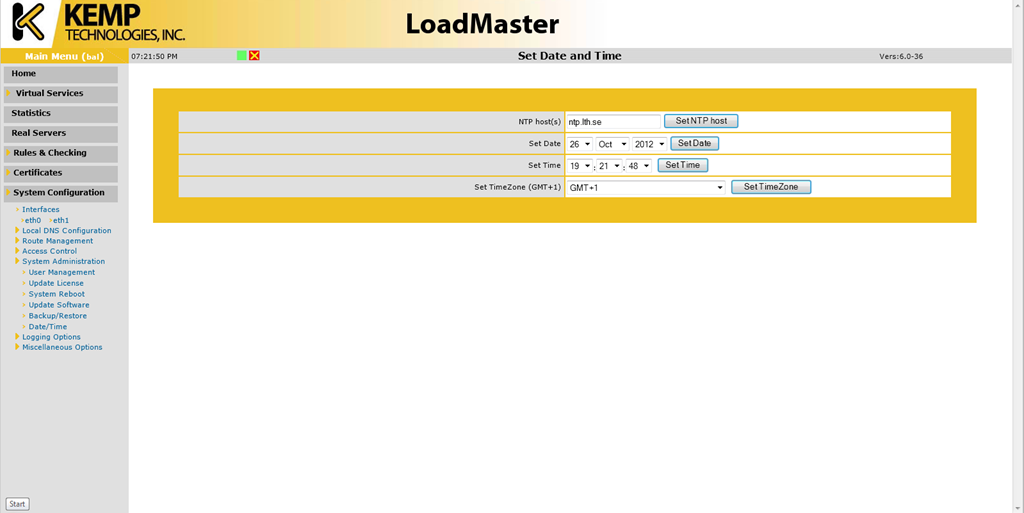
Task: Click the red X logout icon
Action: point(254,55)
